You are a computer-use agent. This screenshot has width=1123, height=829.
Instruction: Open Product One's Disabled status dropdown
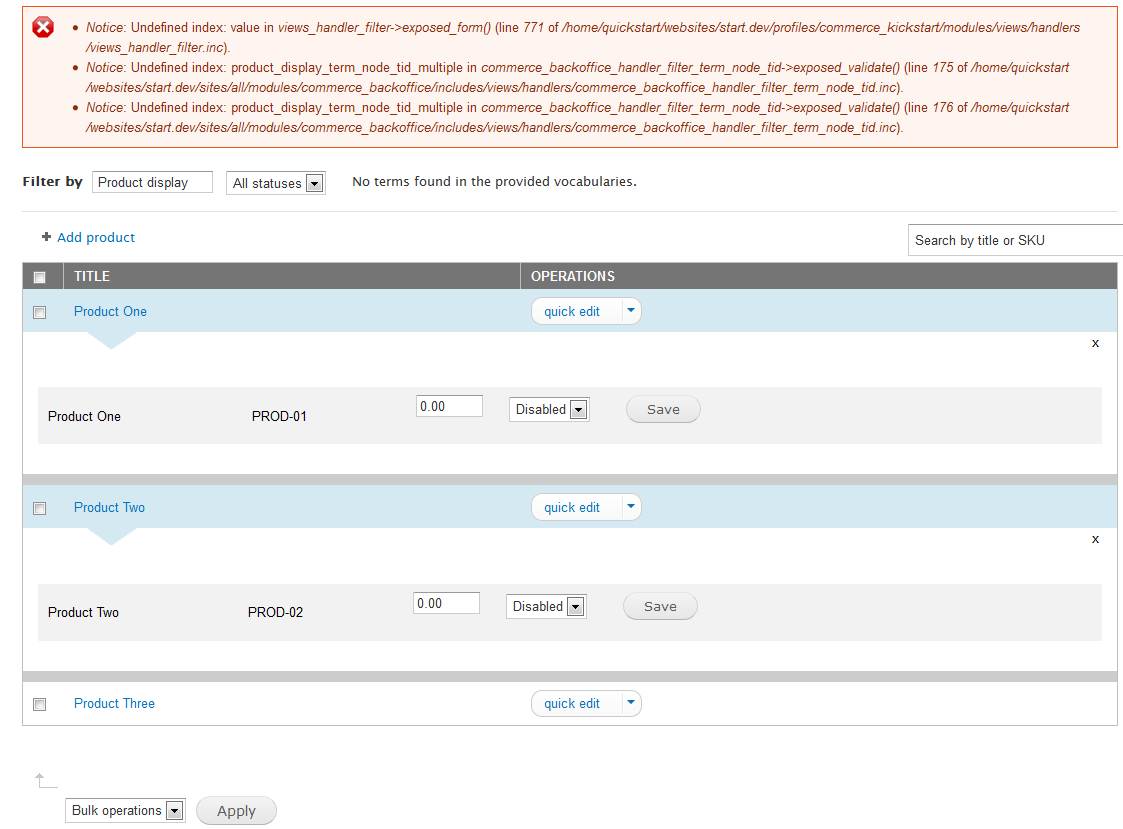point(580,409)
